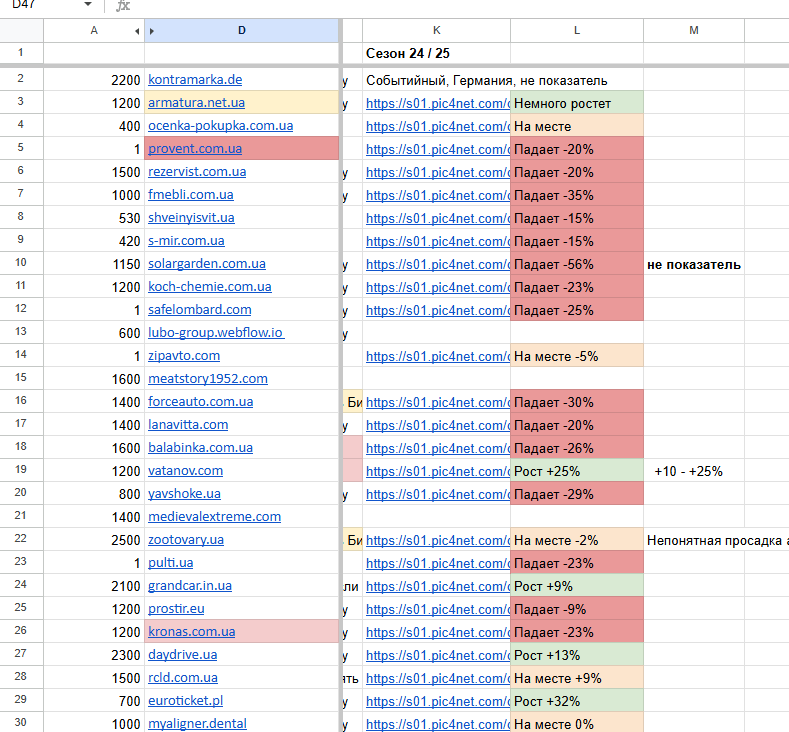
Task: Select the 'Немного ростет' cell
Action: coord(577,103)
